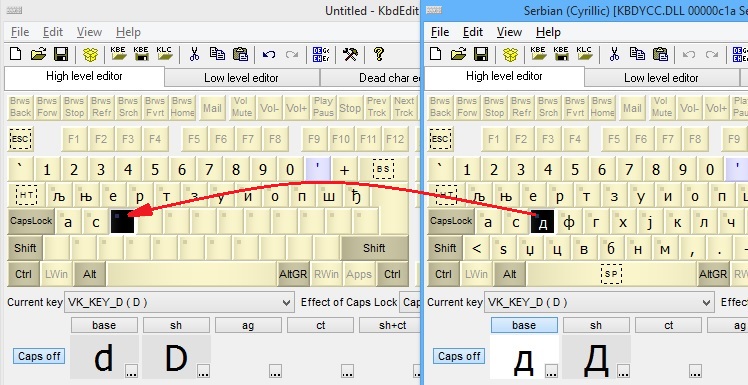748x385 pixels.
Task: Toggle the CapsLock key on the left keyboard
Action: 31,221
